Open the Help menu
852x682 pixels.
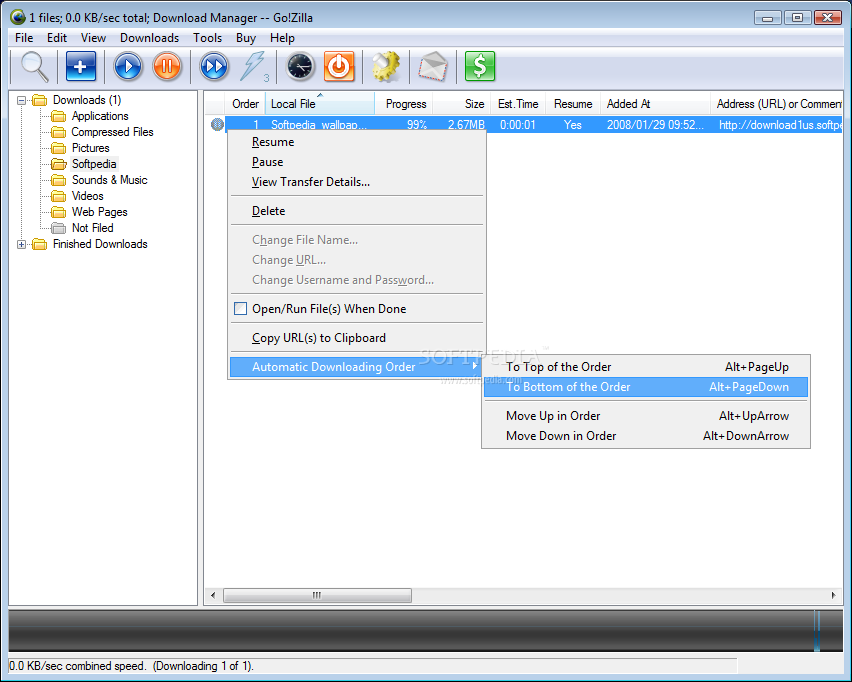(282, 37)
